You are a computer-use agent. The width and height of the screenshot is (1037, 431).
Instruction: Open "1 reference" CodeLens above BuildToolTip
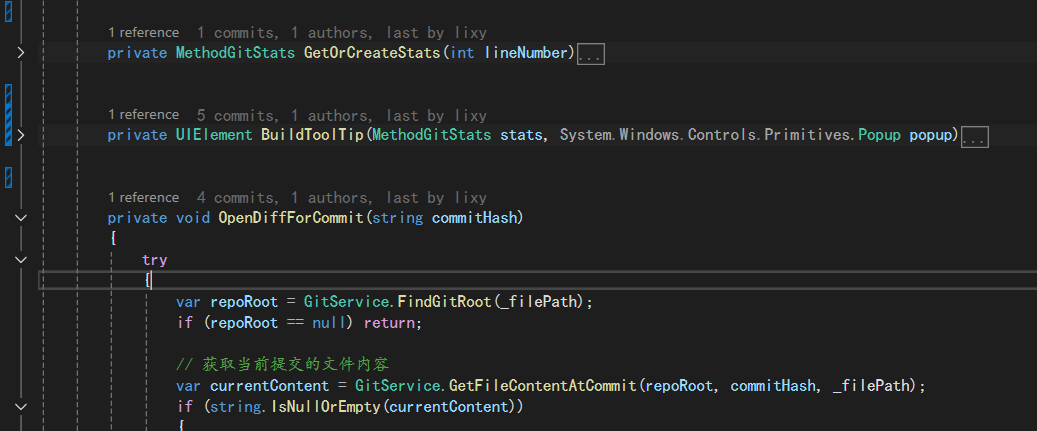pyautogui.click(x=144, y=115)
